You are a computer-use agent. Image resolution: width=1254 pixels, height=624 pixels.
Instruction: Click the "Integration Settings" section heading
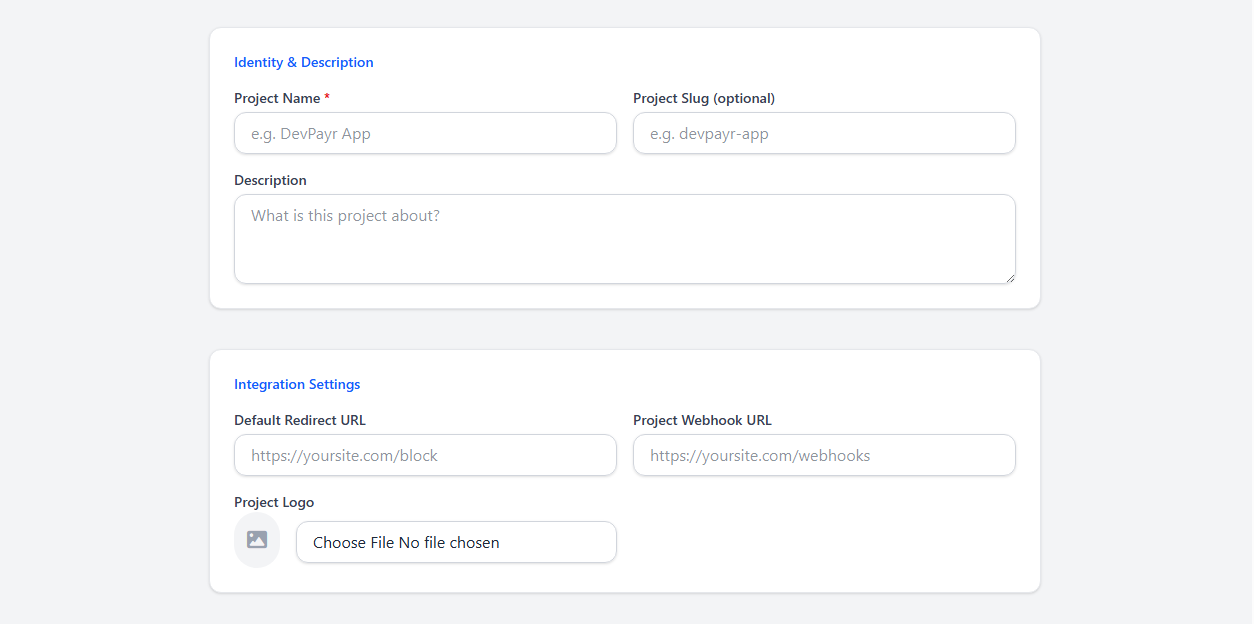pos(297,384)
